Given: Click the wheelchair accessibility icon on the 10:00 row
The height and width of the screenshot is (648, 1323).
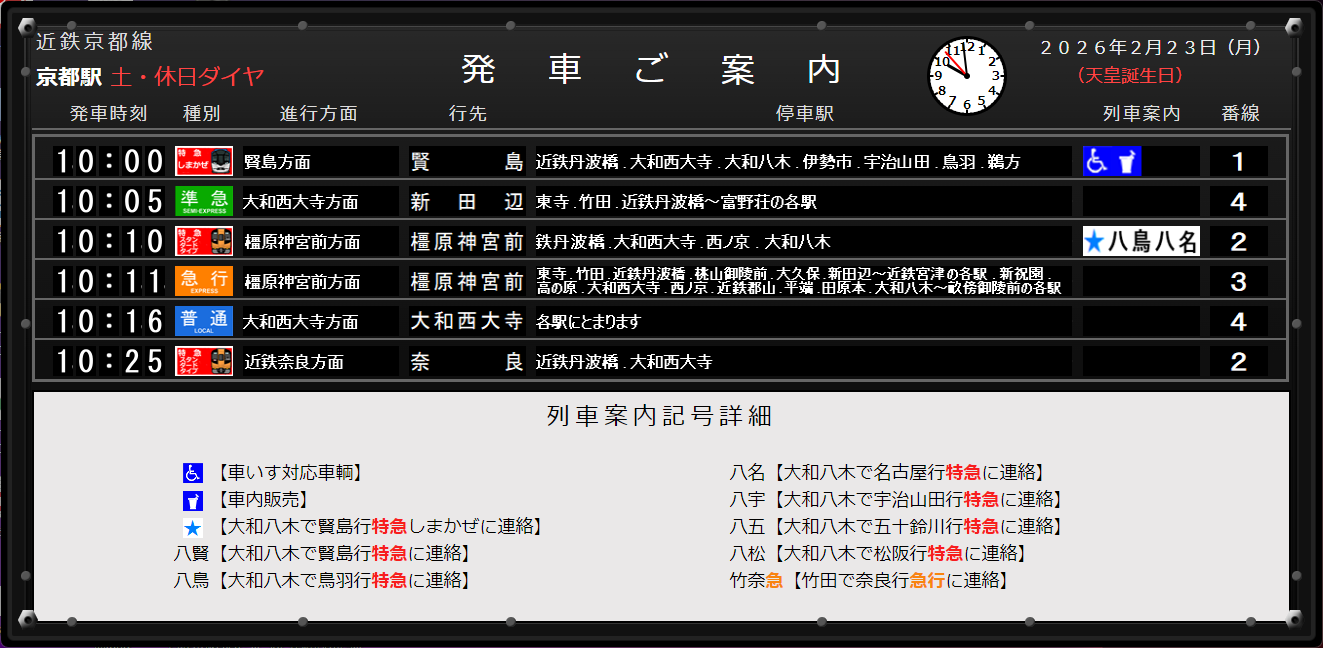Looking at the screenshot, I should click(1094, 161).
